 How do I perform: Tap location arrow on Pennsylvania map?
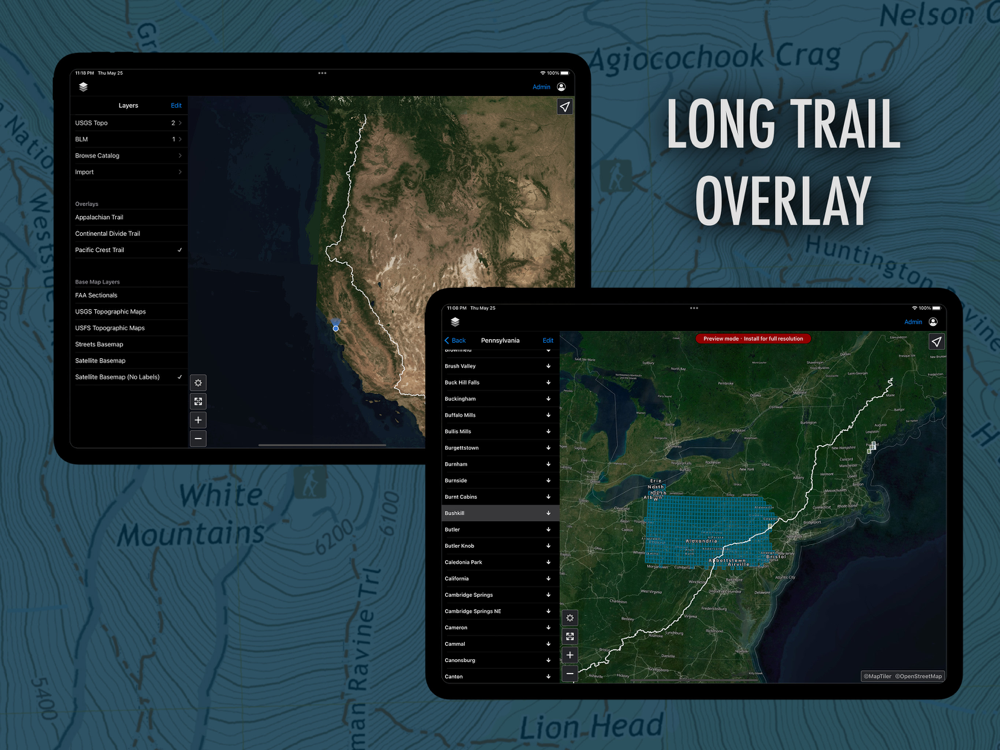(x=936, y=342)
